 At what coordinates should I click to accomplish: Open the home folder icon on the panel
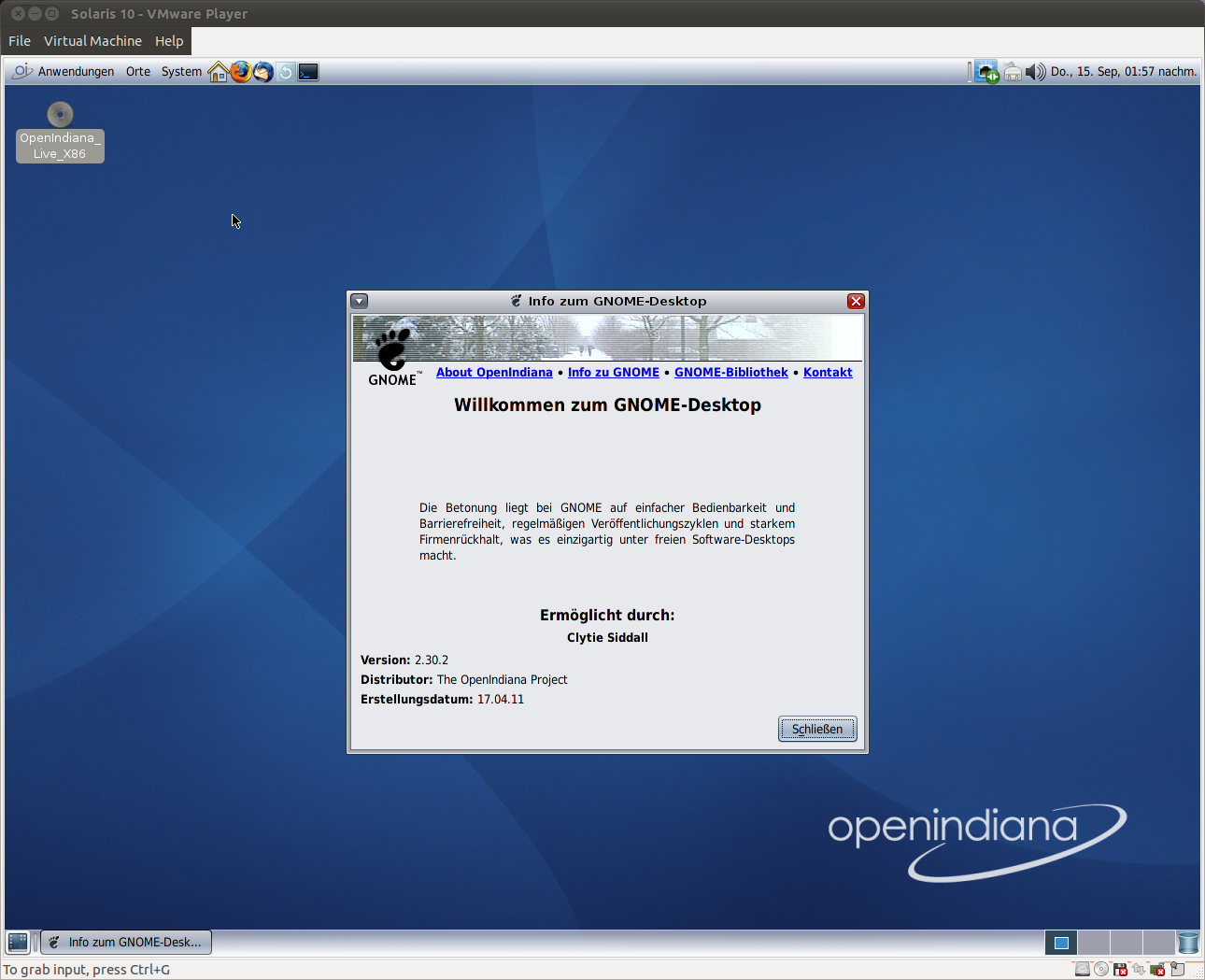click(218, 71)
